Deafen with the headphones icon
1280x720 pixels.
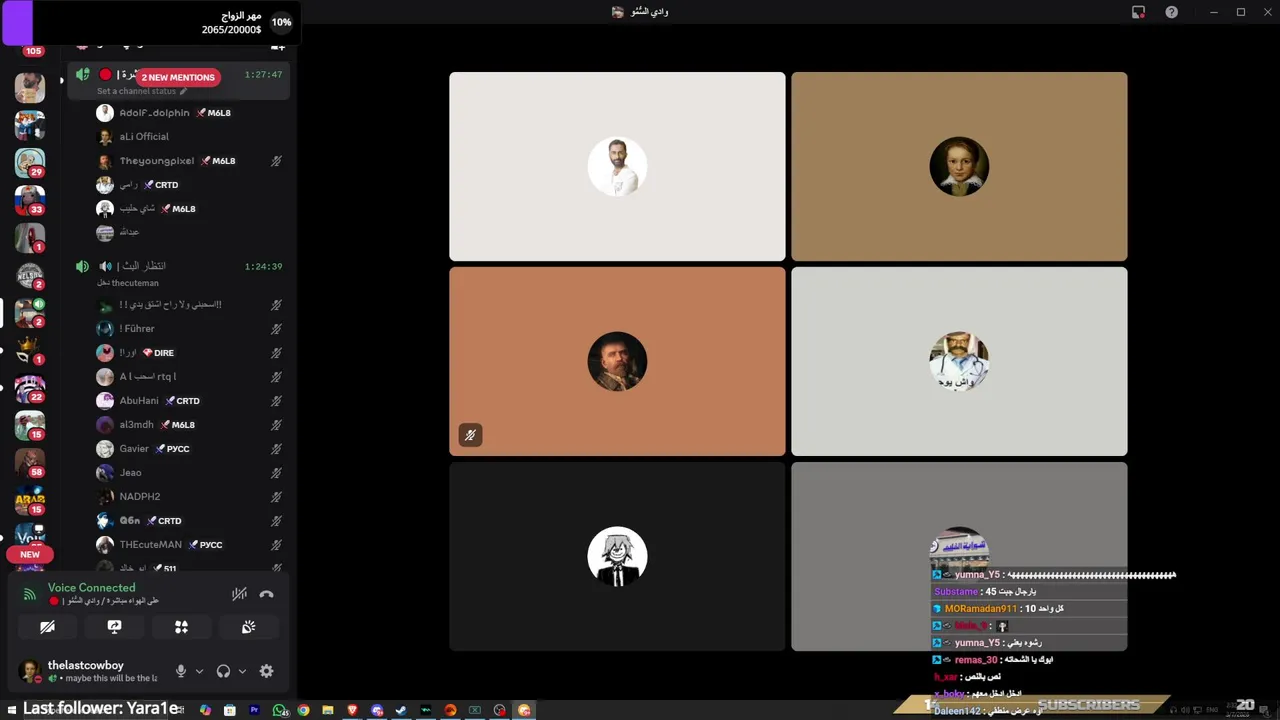pos(224,671)
